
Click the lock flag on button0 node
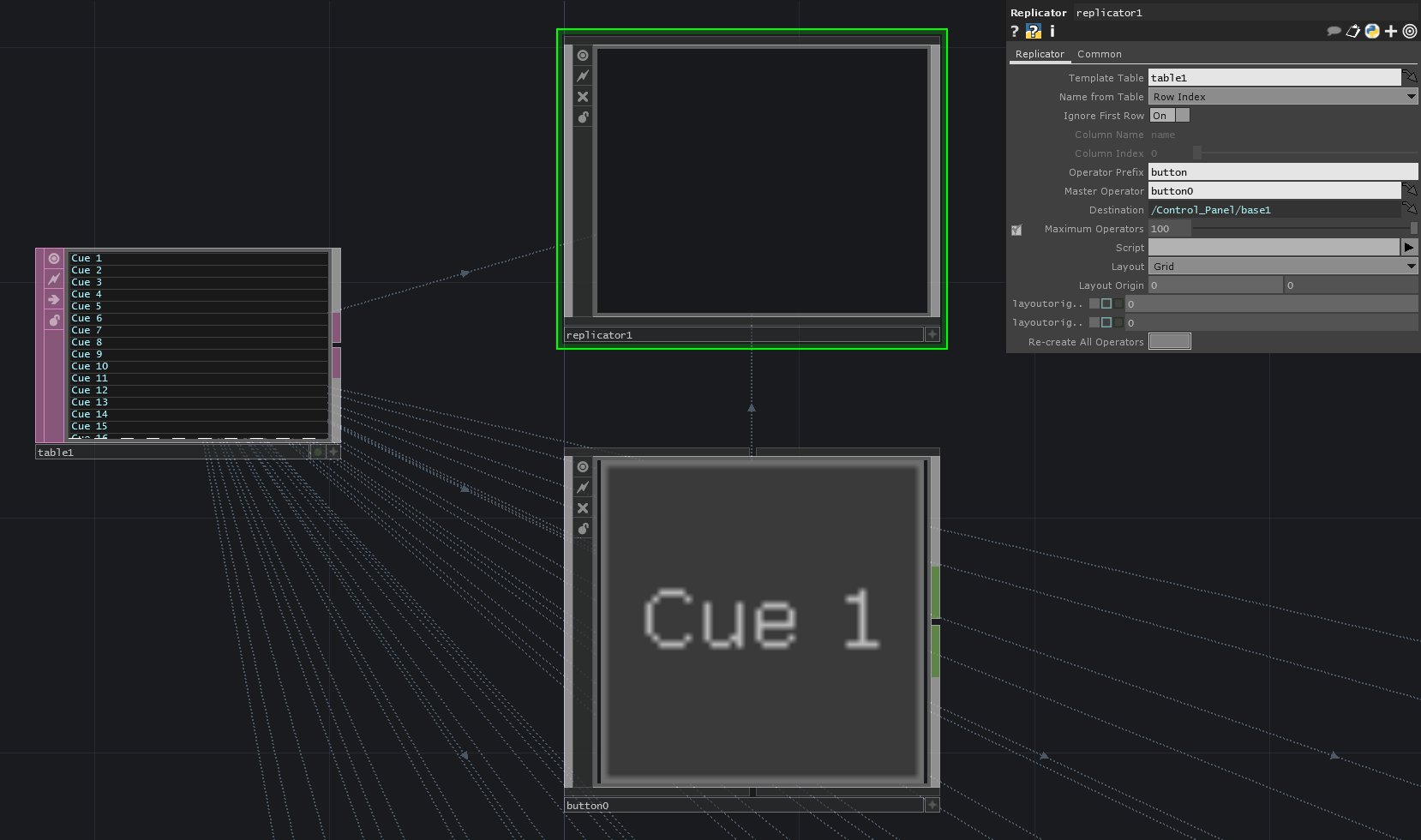[x=583, y=529]
